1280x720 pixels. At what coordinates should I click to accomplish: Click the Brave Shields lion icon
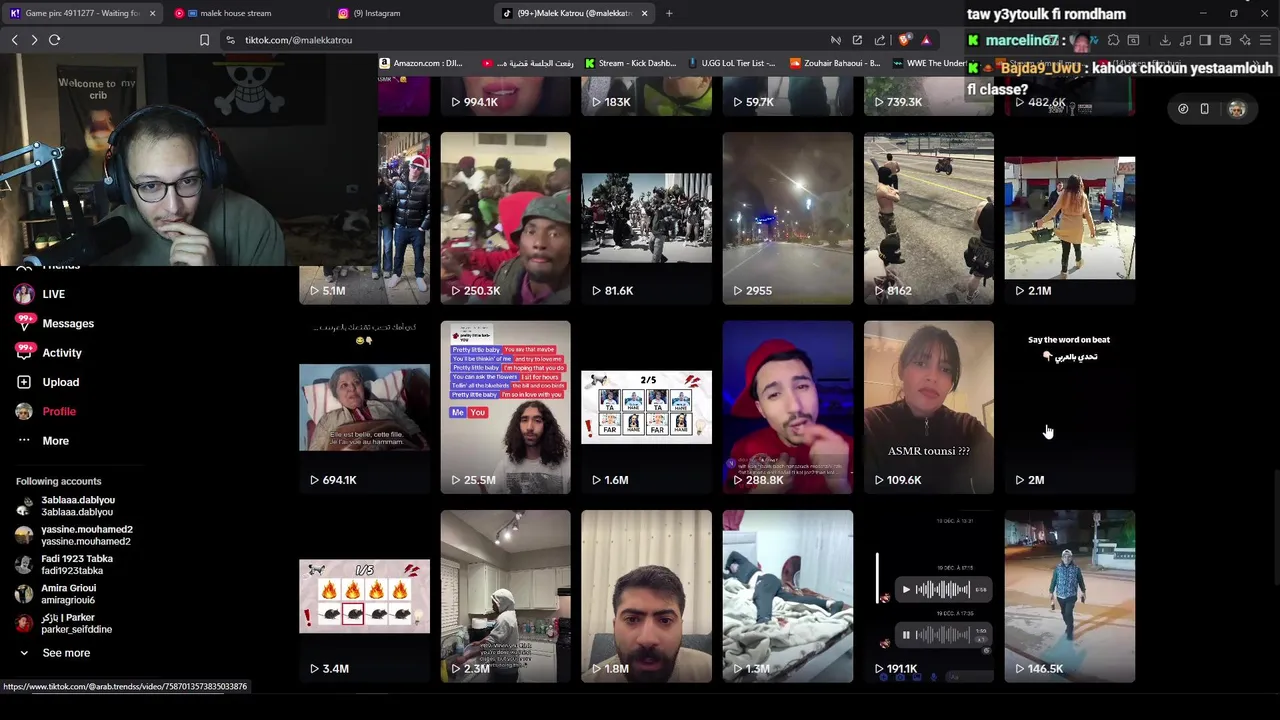click(x=904, y=40)
